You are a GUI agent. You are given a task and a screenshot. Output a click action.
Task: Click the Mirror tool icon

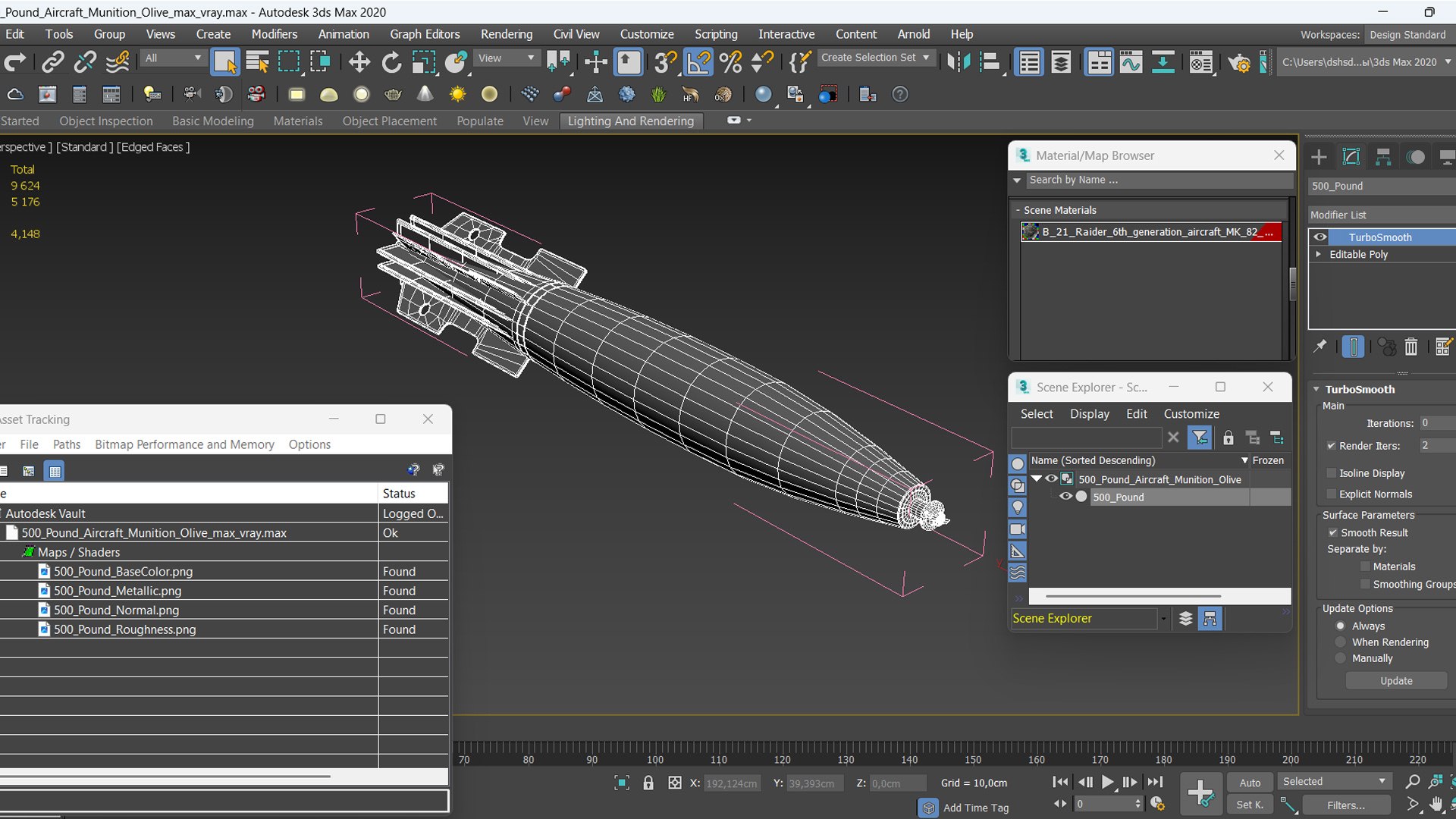959,62
